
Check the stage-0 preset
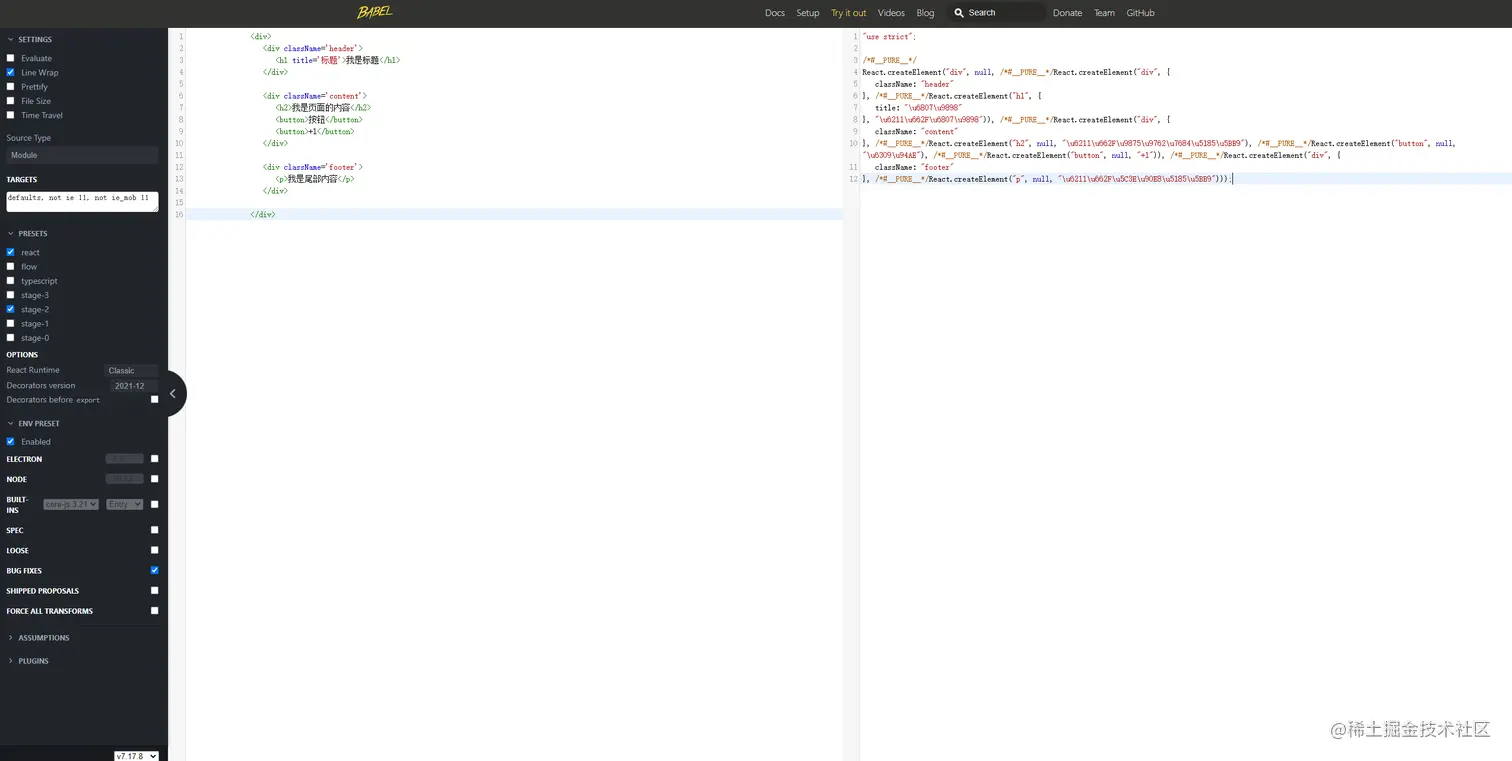(x=11, y=338)
